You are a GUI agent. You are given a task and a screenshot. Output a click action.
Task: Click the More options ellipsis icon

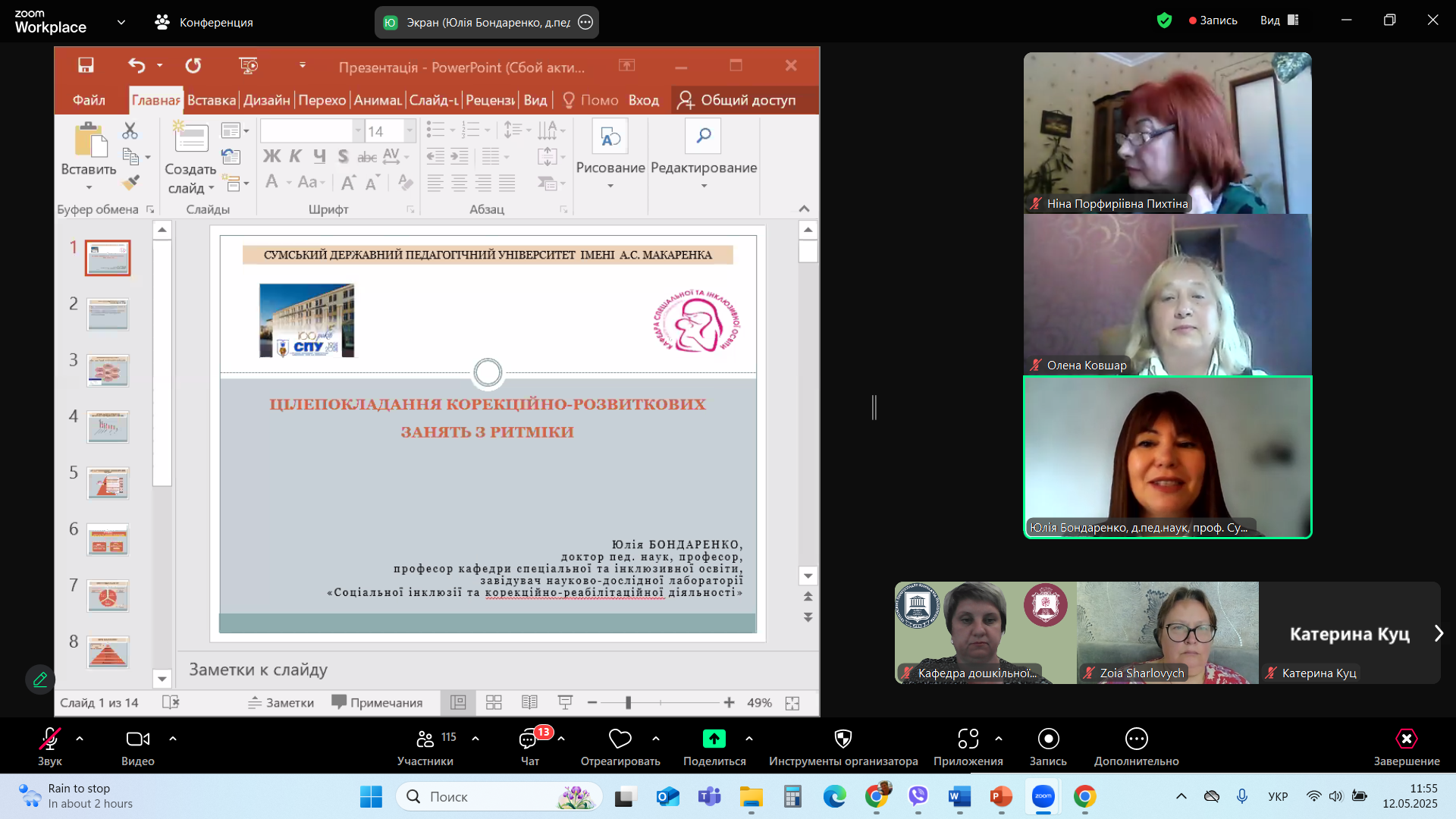(1136, 739)
